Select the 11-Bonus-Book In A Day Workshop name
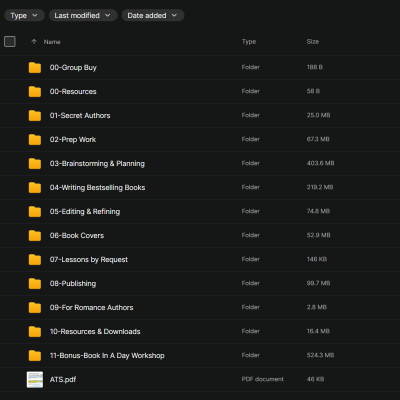The height and width of the screenshot is (400, 400). point(107,356)
